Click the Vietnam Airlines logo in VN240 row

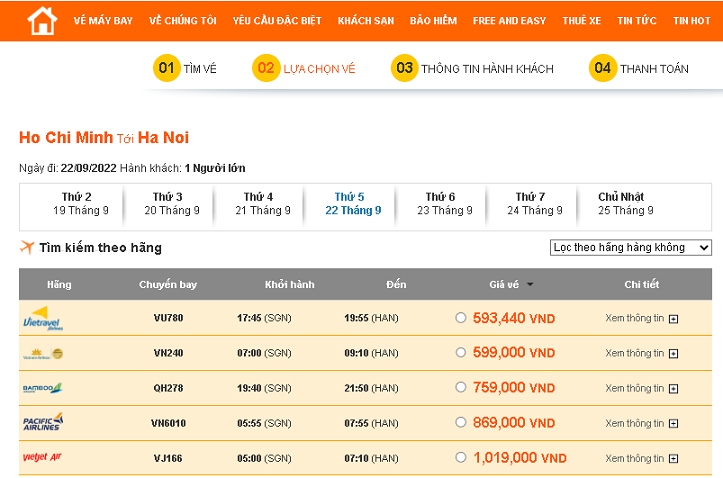click(43, 354)
